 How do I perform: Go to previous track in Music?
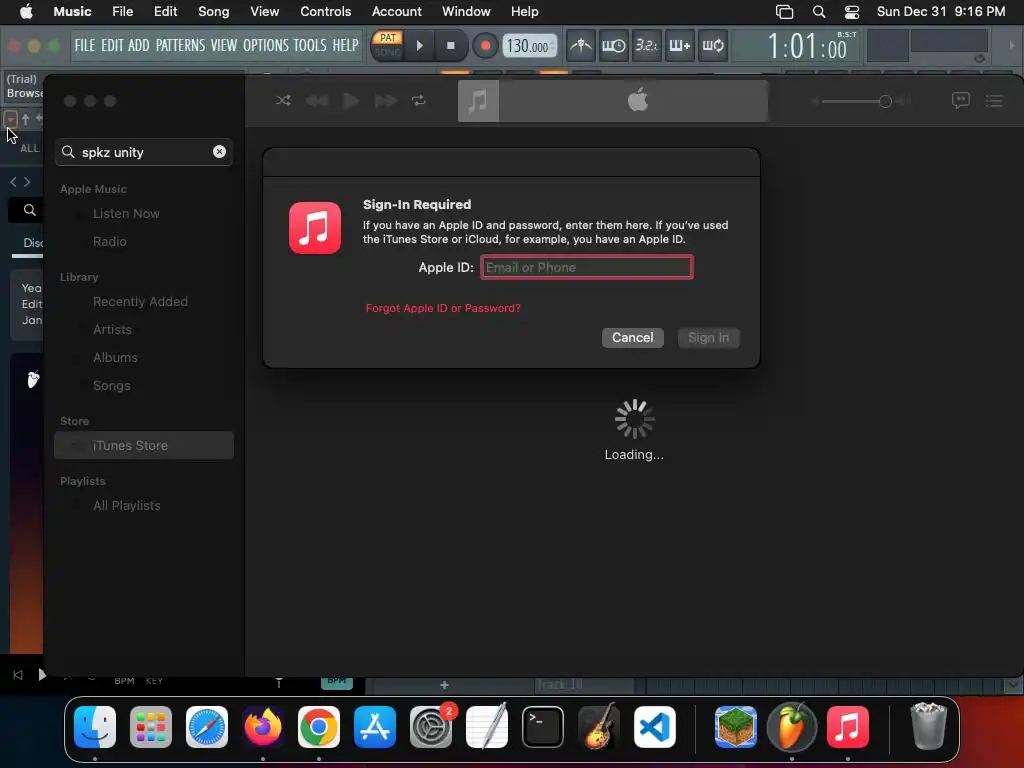pos(317,101)
